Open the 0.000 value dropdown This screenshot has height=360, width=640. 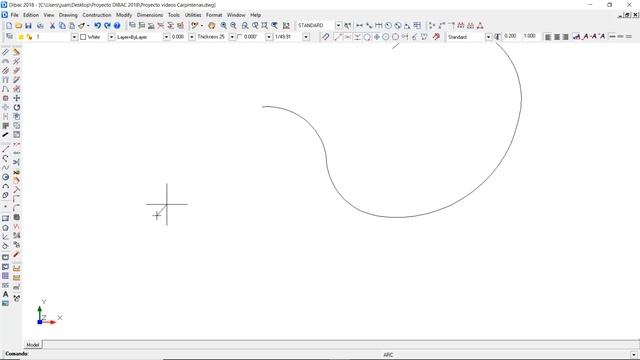click(191, 37)
